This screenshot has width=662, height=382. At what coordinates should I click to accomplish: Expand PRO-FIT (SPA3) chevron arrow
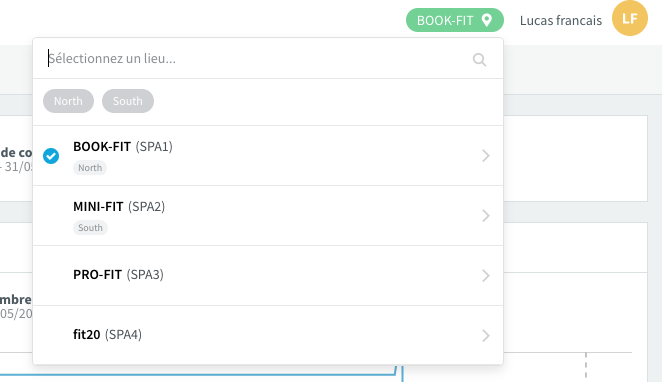pyautogui.click(x=486, y=276)
